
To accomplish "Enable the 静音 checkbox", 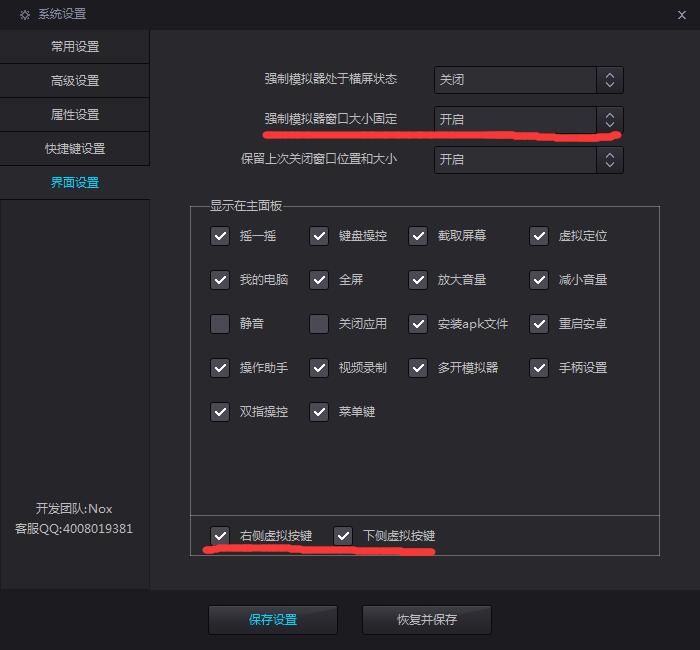I will [x=220, y=324].
